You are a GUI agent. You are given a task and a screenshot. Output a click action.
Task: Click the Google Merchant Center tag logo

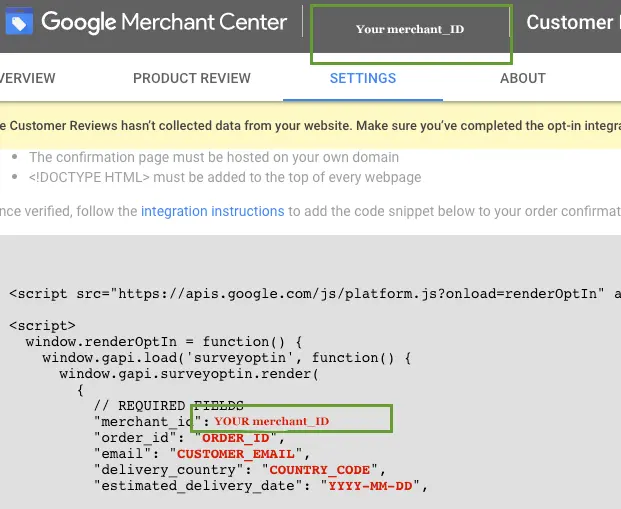(x=19, y=21)
